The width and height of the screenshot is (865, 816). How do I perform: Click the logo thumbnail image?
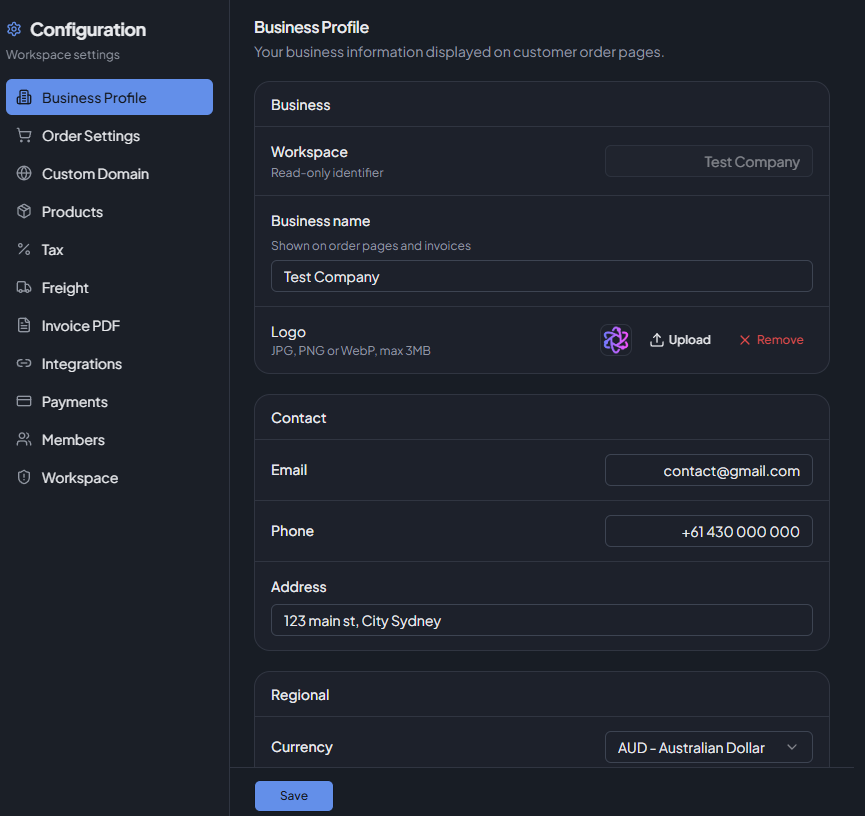(616, 340)
